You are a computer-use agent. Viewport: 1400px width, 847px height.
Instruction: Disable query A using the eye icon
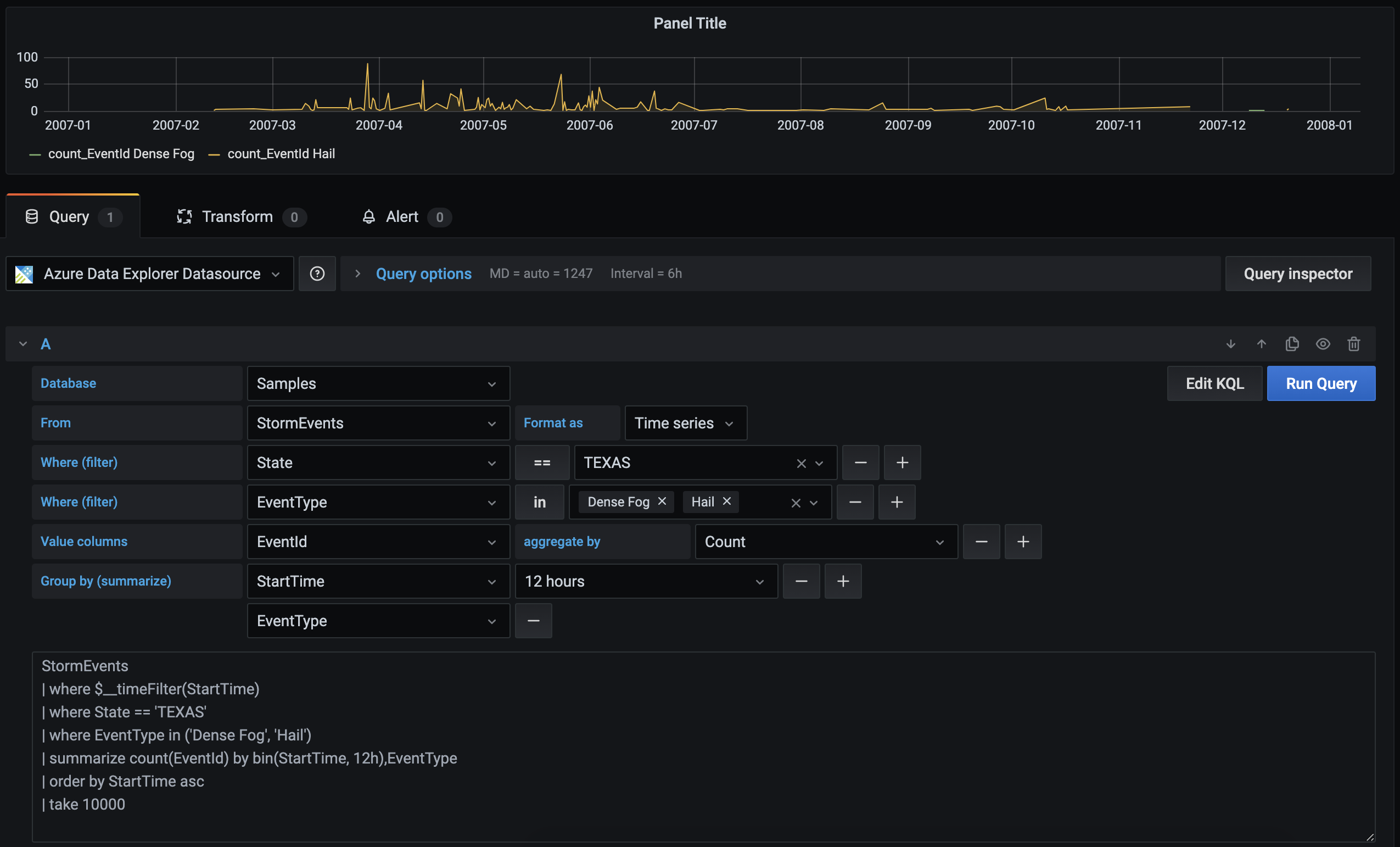[1323, 344]
